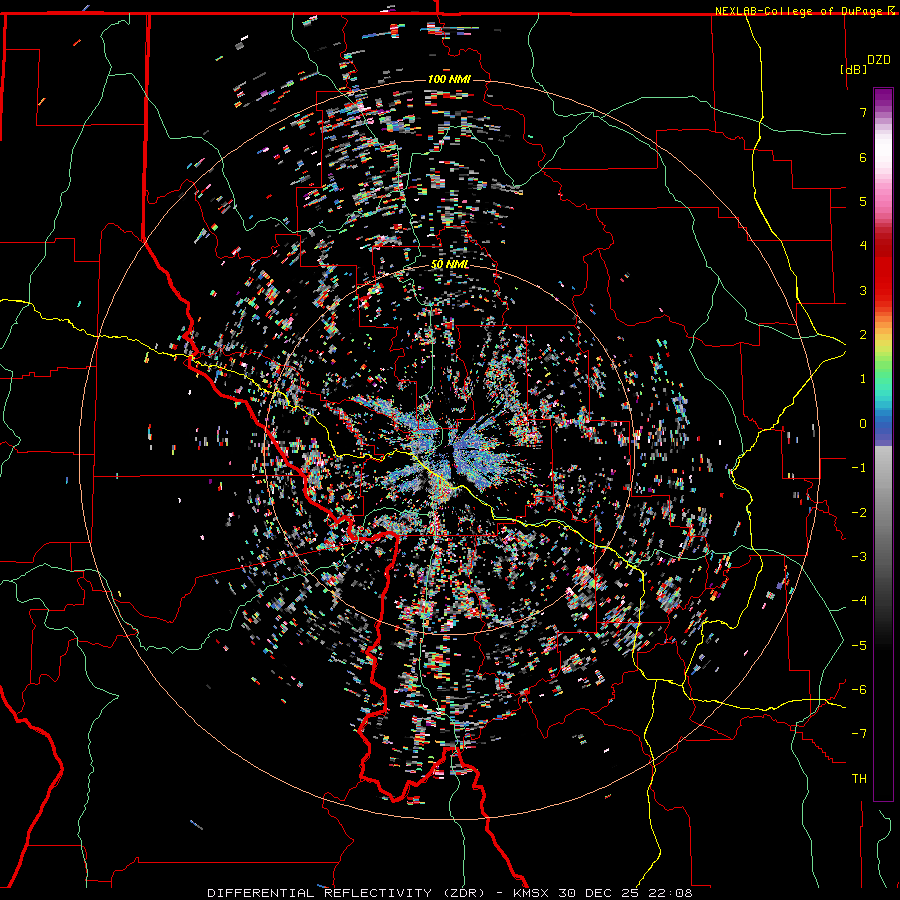Click the DZD product label
This screenshot has width=900, height=900.
click(x=879, y=60)
